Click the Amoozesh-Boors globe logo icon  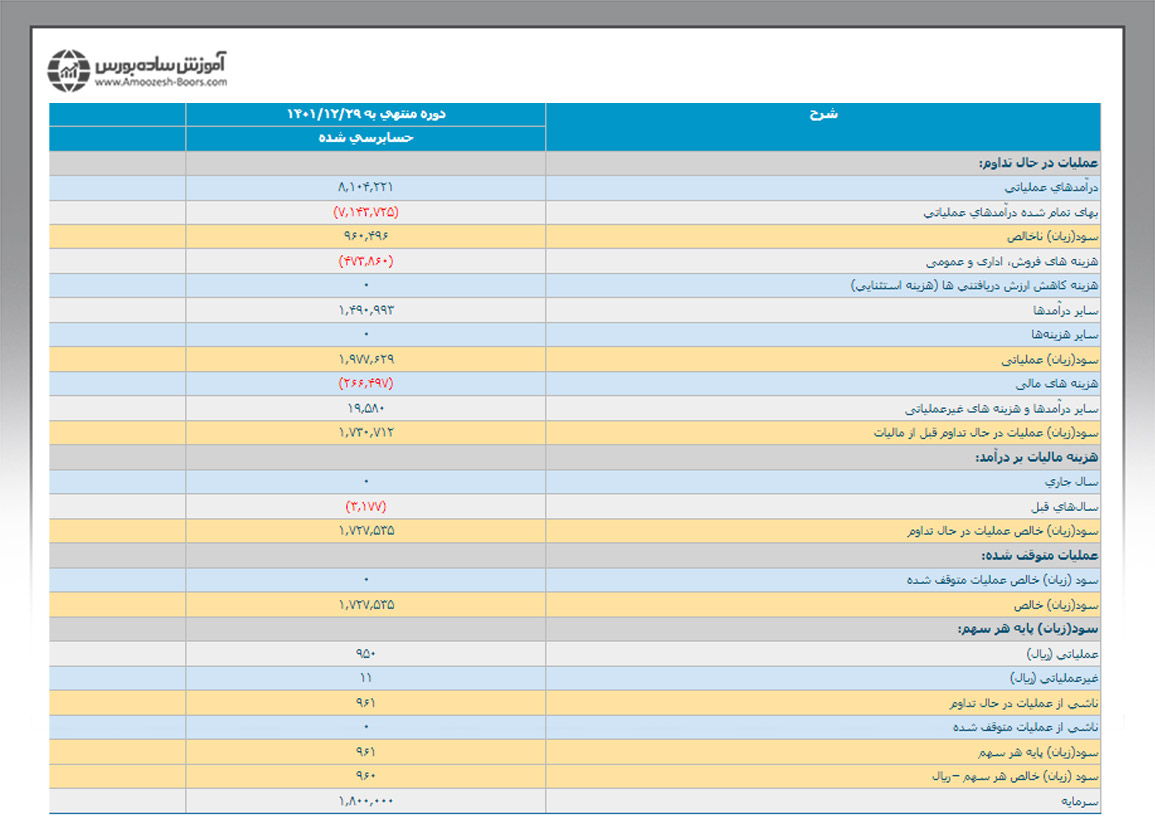[x=68, y=70]
